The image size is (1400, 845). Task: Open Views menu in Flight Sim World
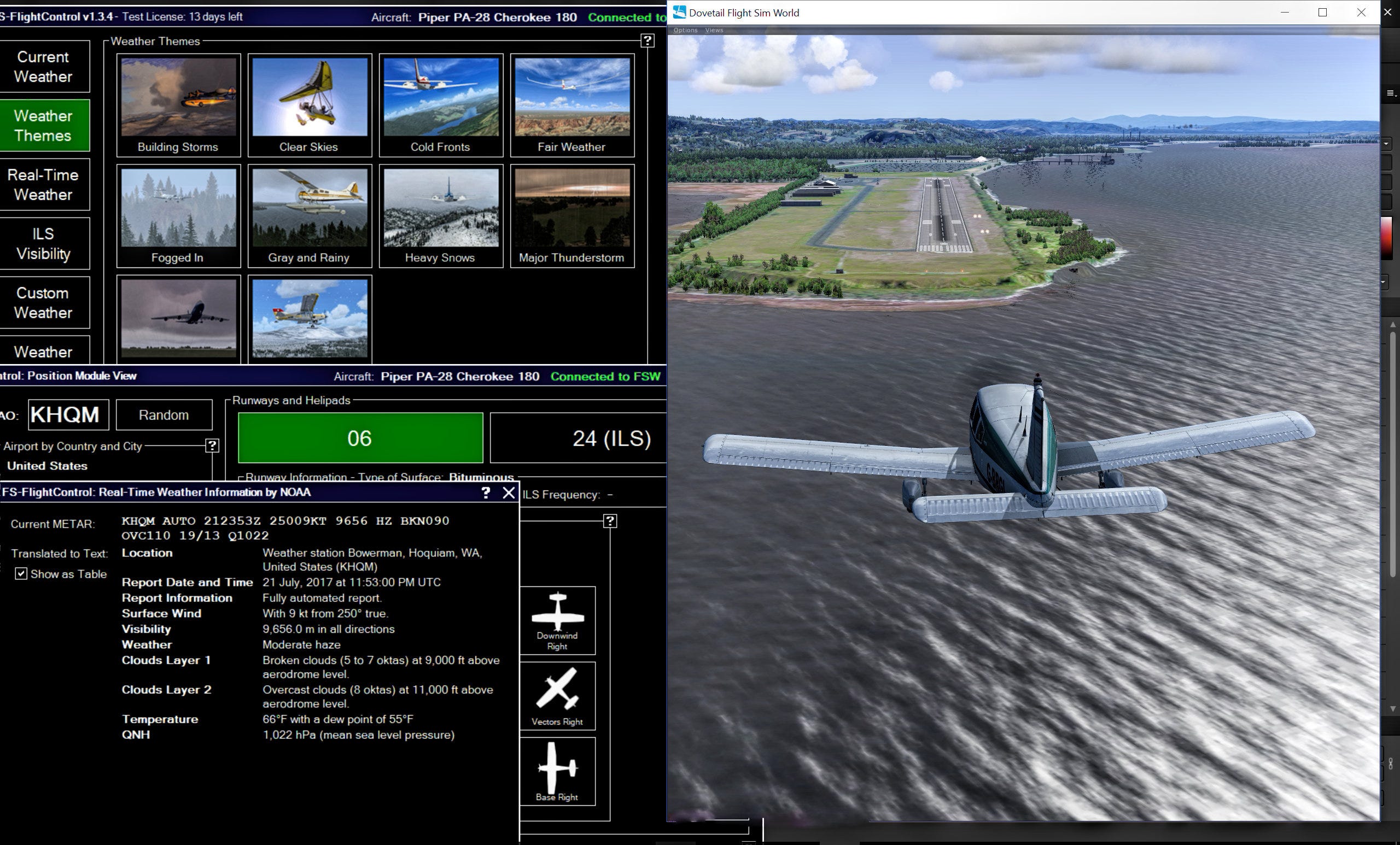(x=714, y=30)
